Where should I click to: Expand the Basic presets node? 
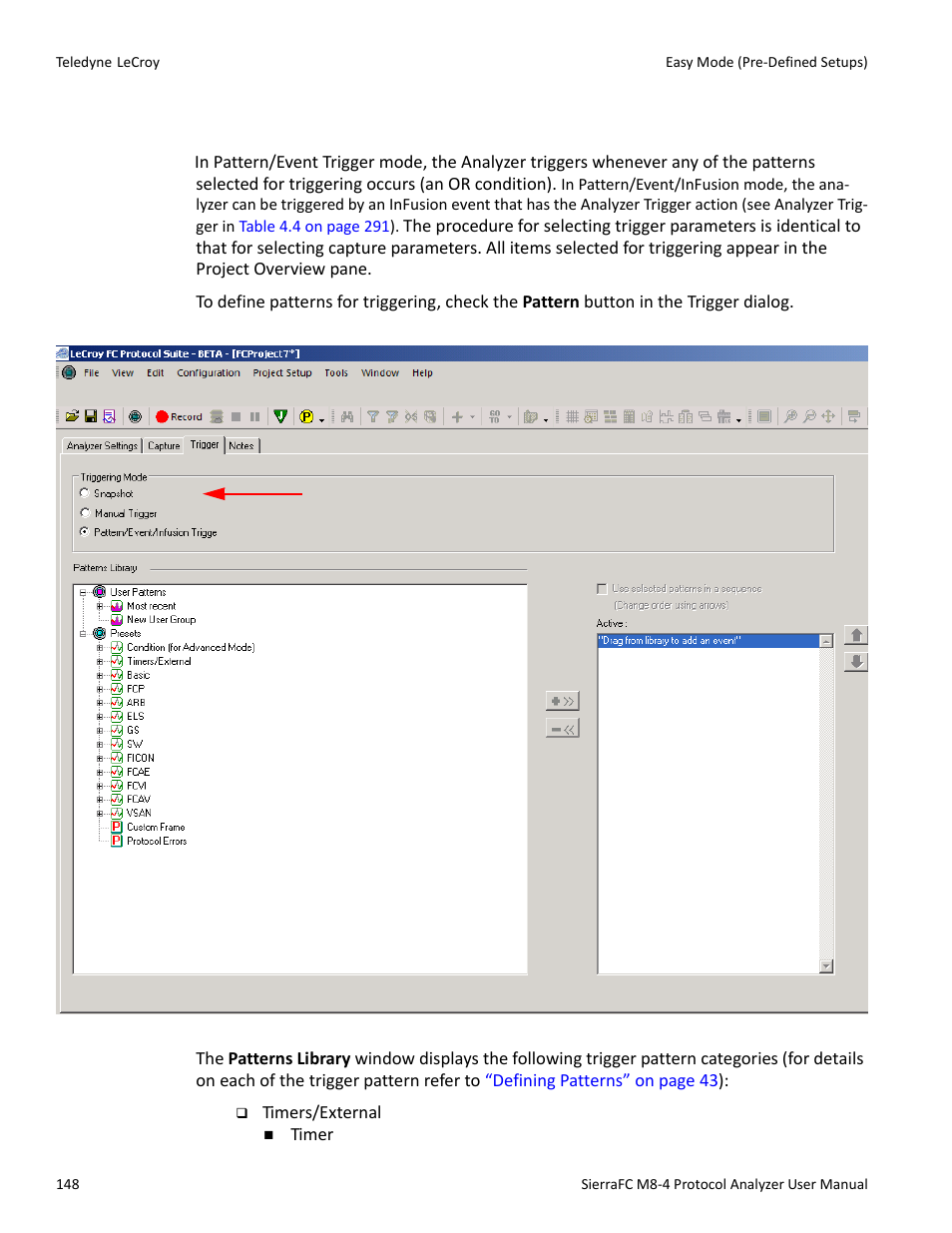(100, 676)
